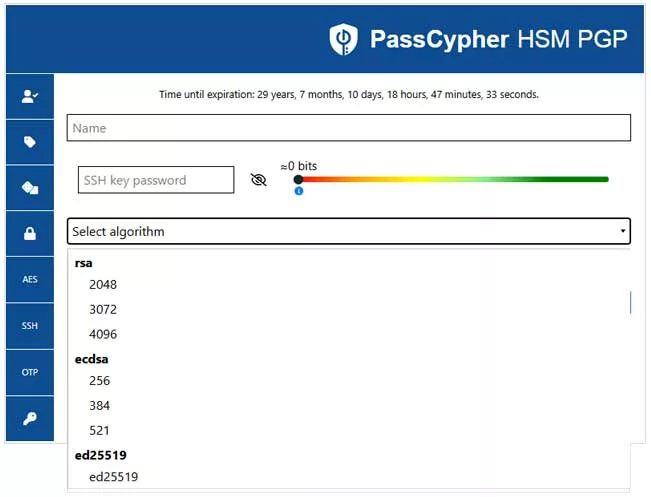This screenshot has width=651, height=497.
Task: Click the ecdsa group heading
Action: point(91,359)
